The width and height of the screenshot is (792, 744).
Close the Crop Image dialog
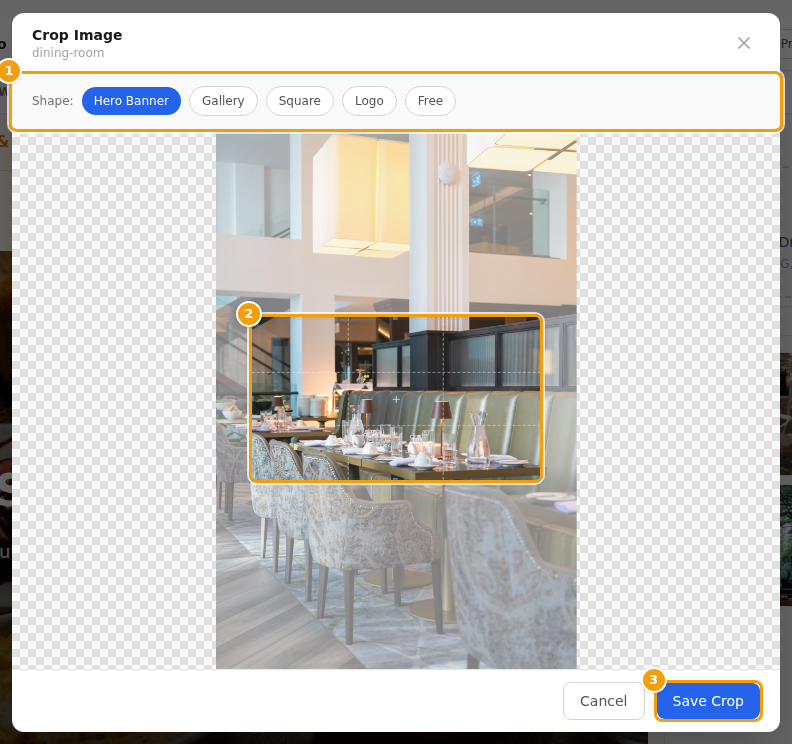pyautogui.click(x=744, y=43)
